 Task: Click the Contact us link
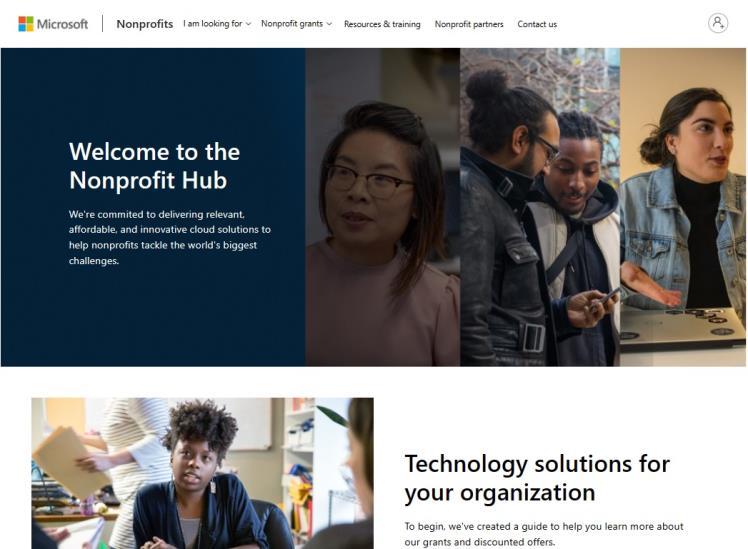coord(537,24)
